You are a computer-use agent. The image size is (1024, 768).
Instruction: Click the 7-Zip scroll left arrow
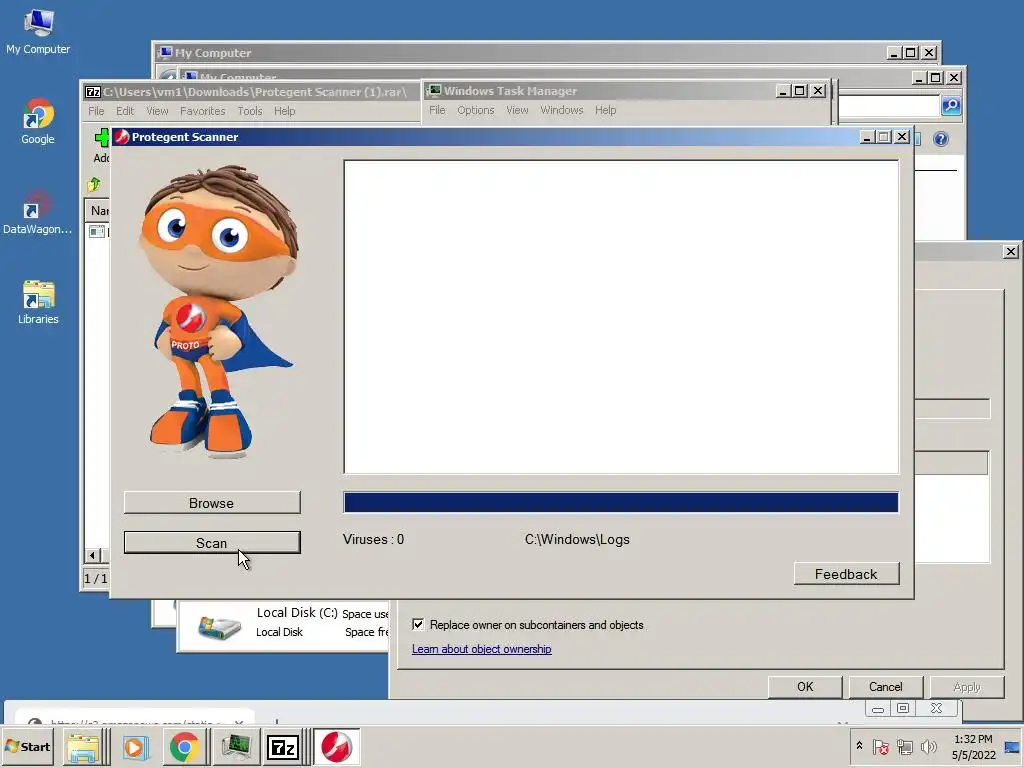pos(92,555)
